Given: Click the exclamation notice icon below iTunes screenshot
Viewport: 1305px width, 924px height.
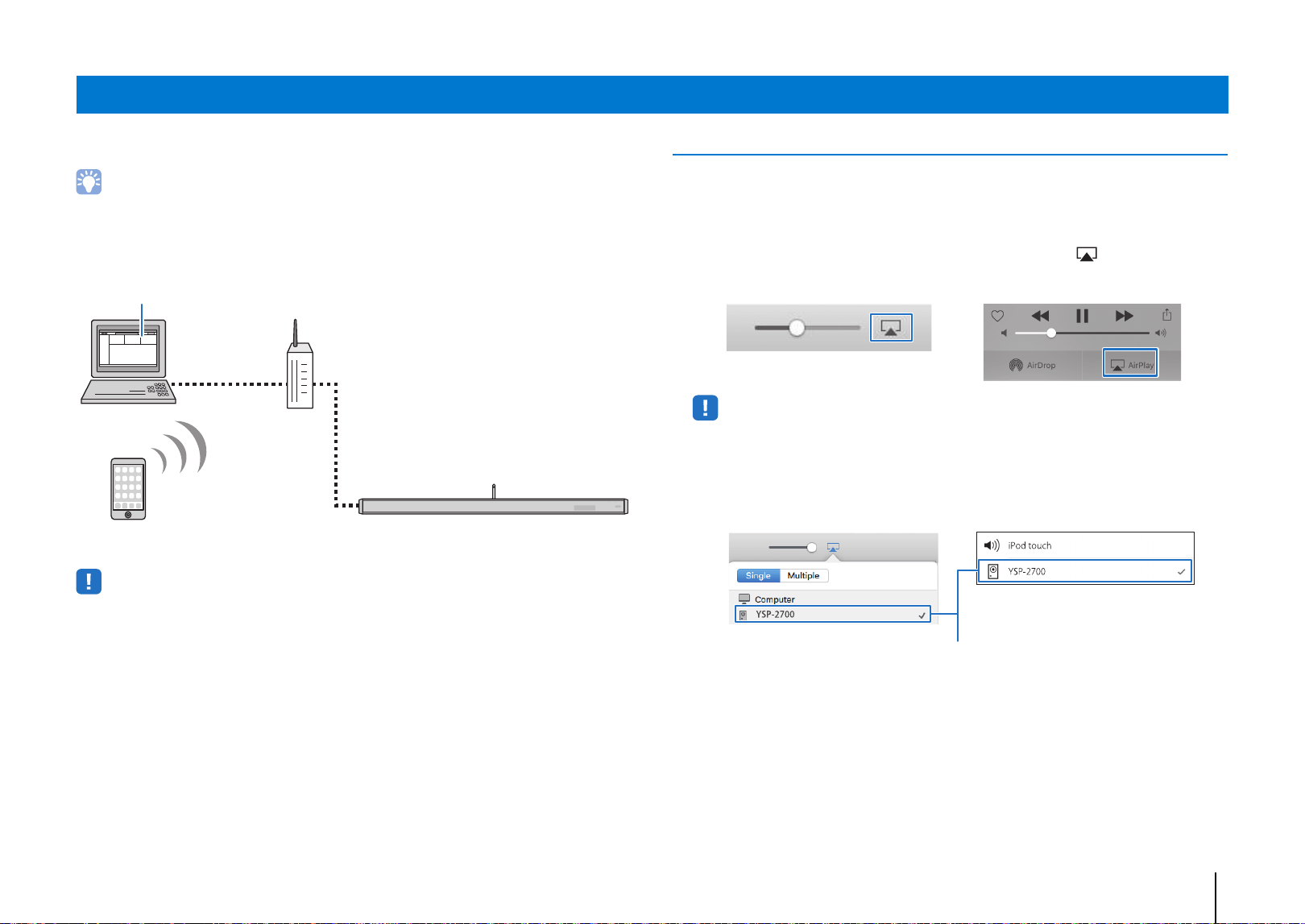Looking at the screenshot, I should (705, 408).
